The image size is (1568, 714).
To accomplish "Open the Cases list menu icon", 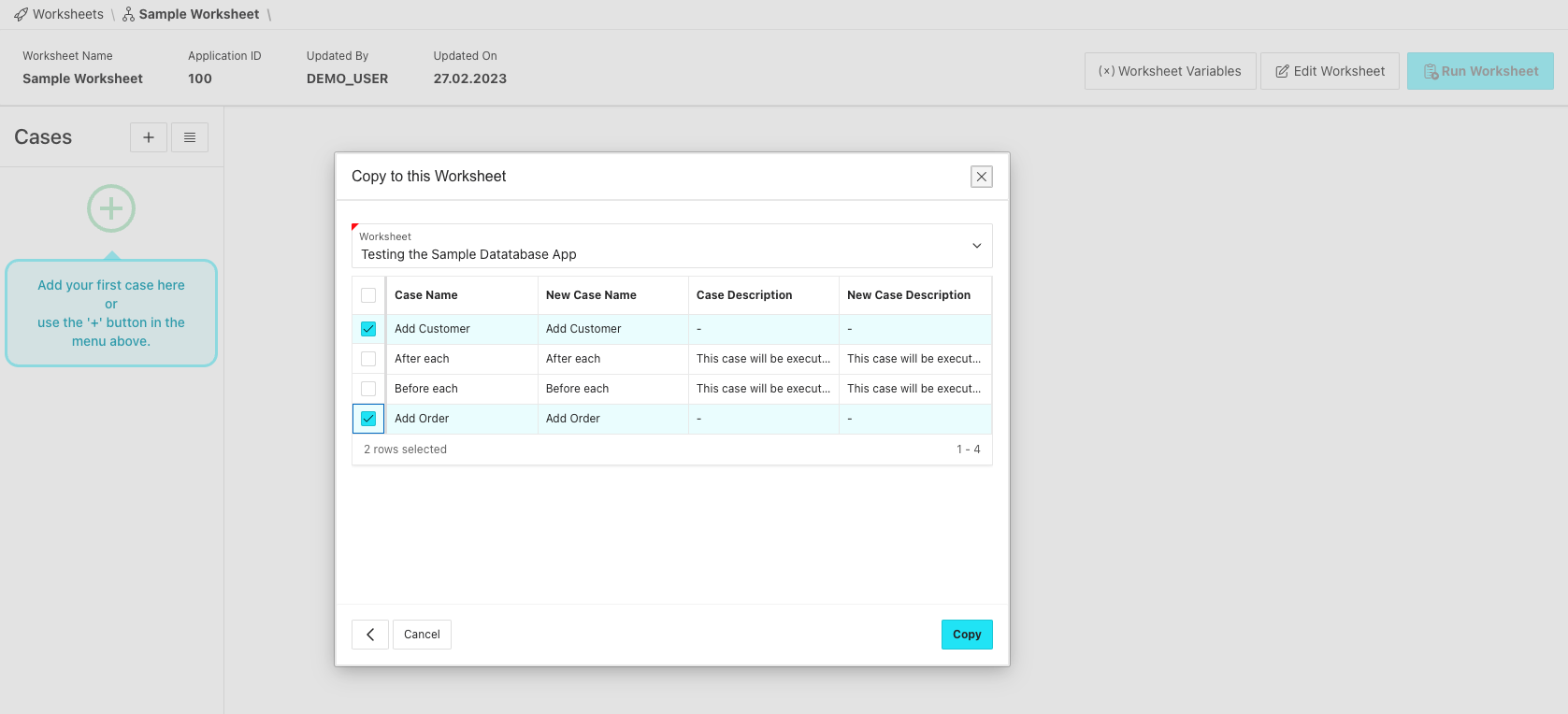I will [x=190, y=137].
